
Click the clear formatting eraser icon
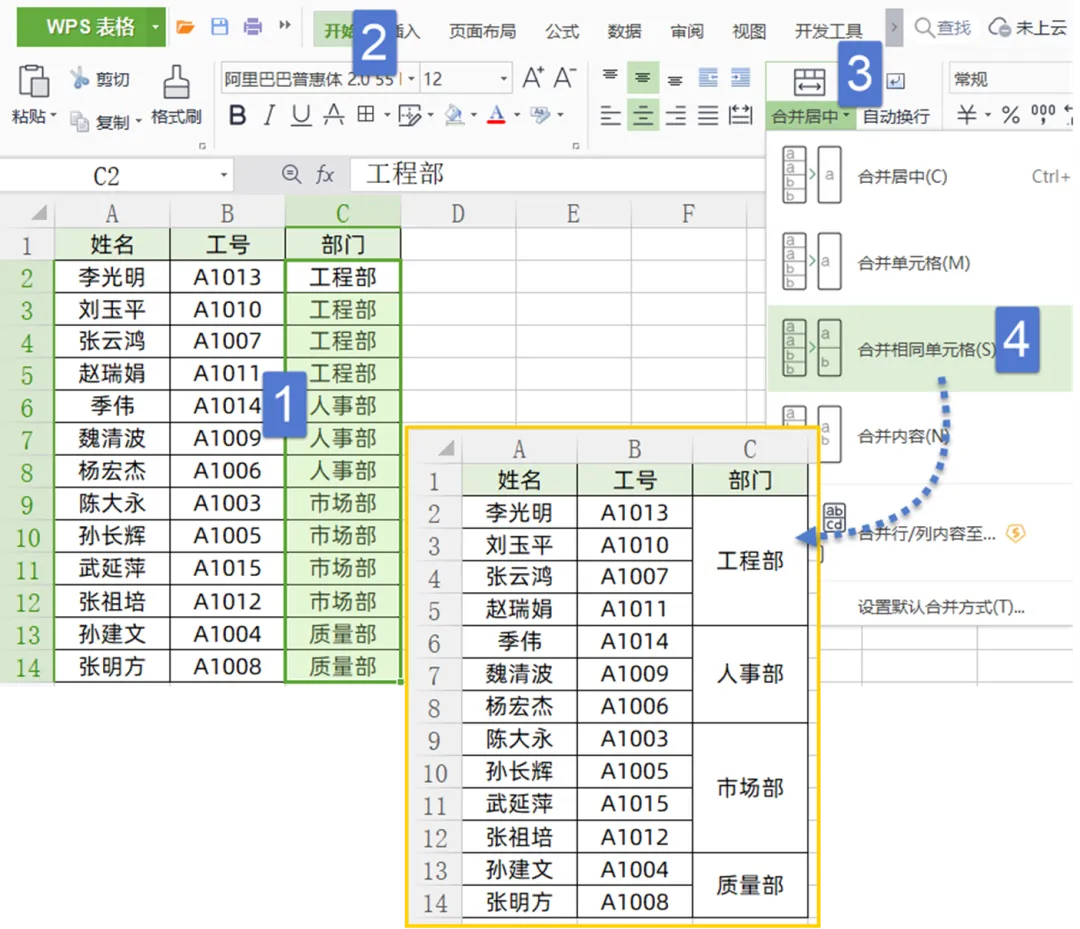(x=540, y=115)
